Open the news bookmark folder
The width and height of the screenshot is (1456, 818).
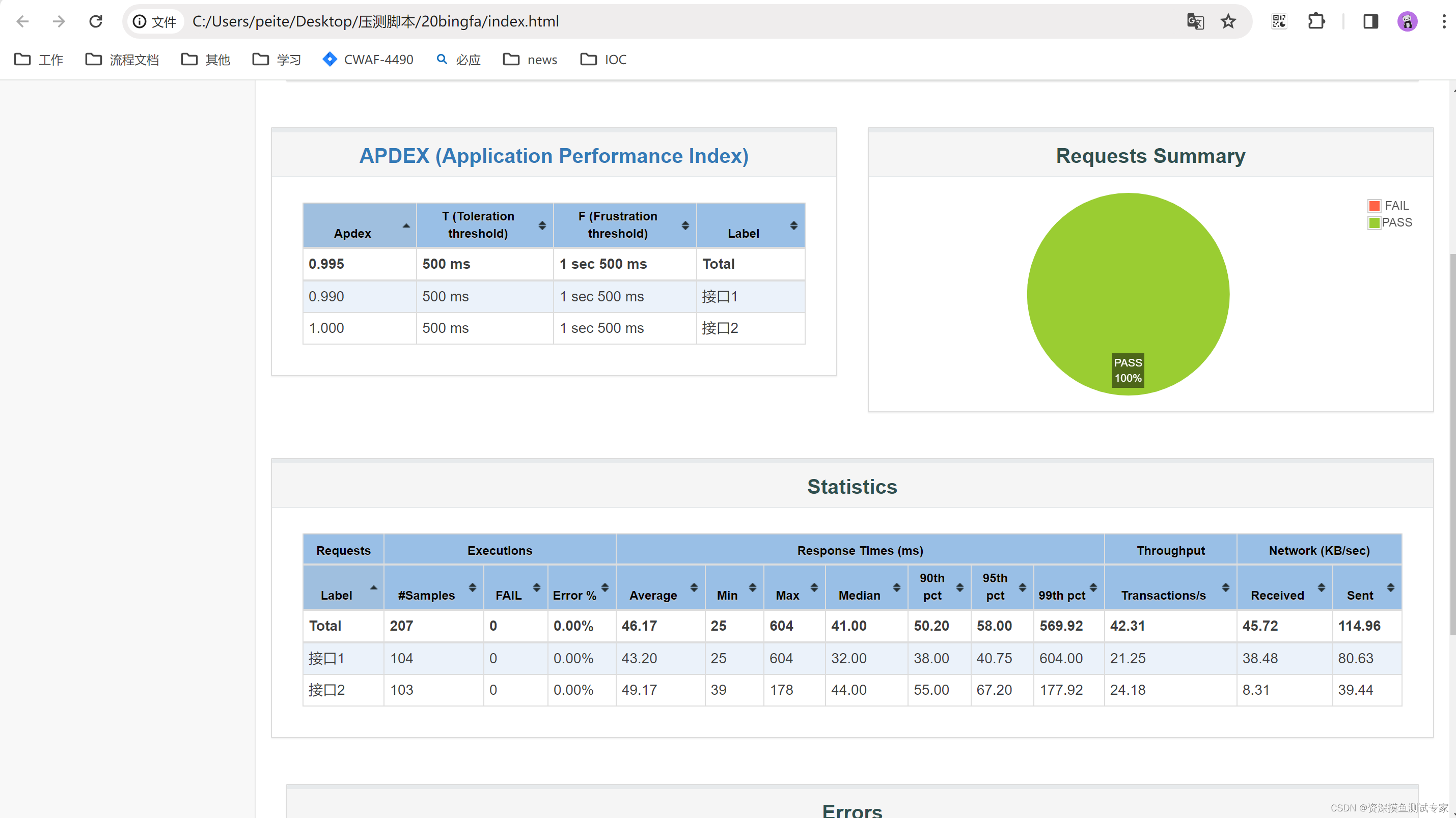530,60
